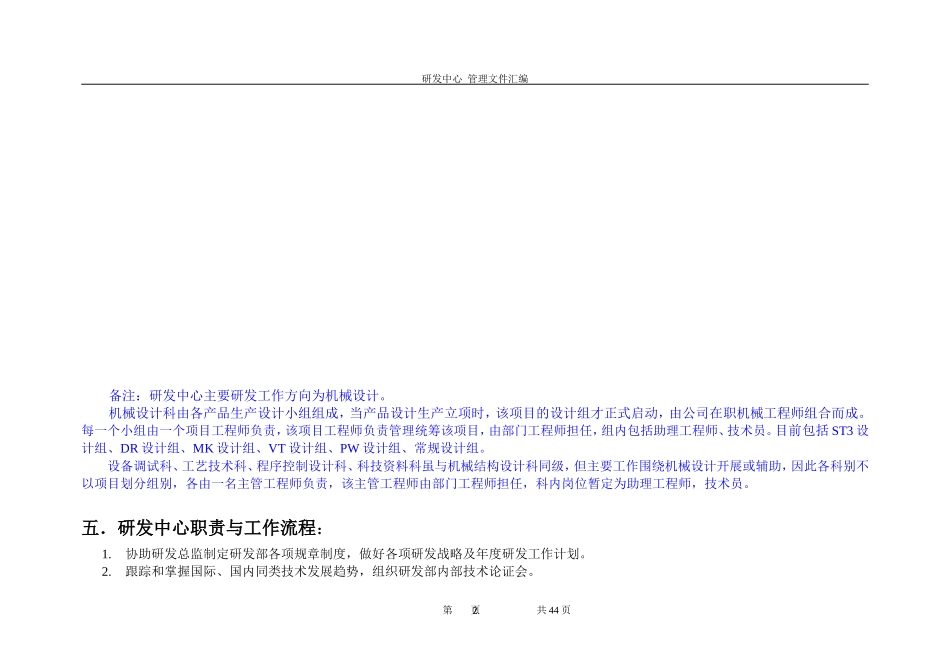Click the line listing DR 设计组、MK 设计组
The height and width of the screenshot is (672, 950).
(285, 448)
